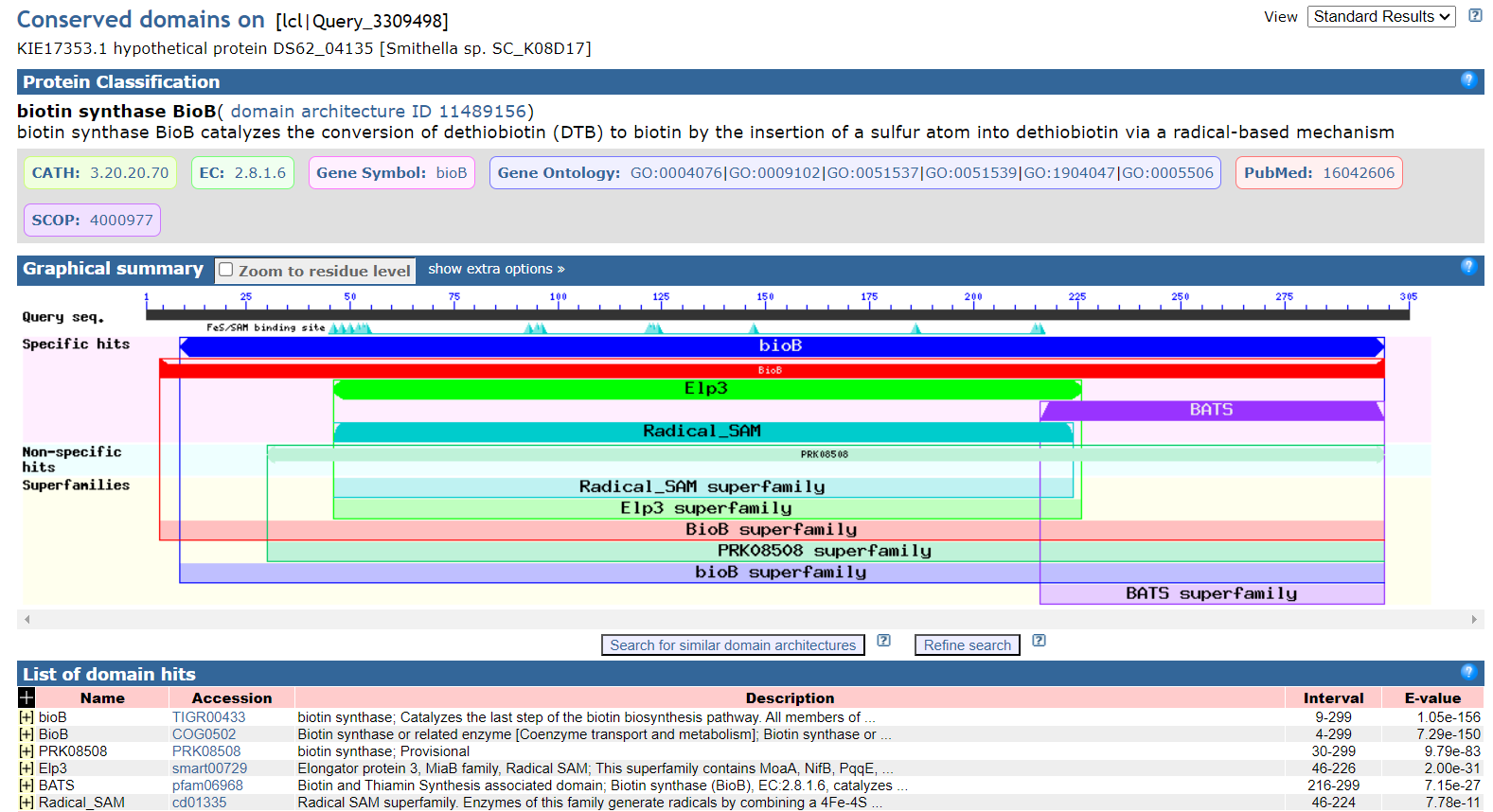Viewport: 1493px width, 812px height.
Task: Expand the PRK08508 hit row
Action: tap(27, 751)
